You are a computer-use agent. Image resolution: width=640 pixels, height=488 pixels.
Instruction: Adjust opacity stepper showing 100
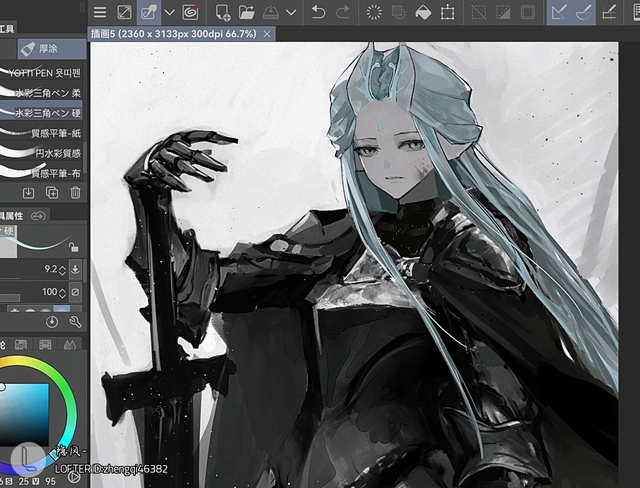(x=62, y=292)
